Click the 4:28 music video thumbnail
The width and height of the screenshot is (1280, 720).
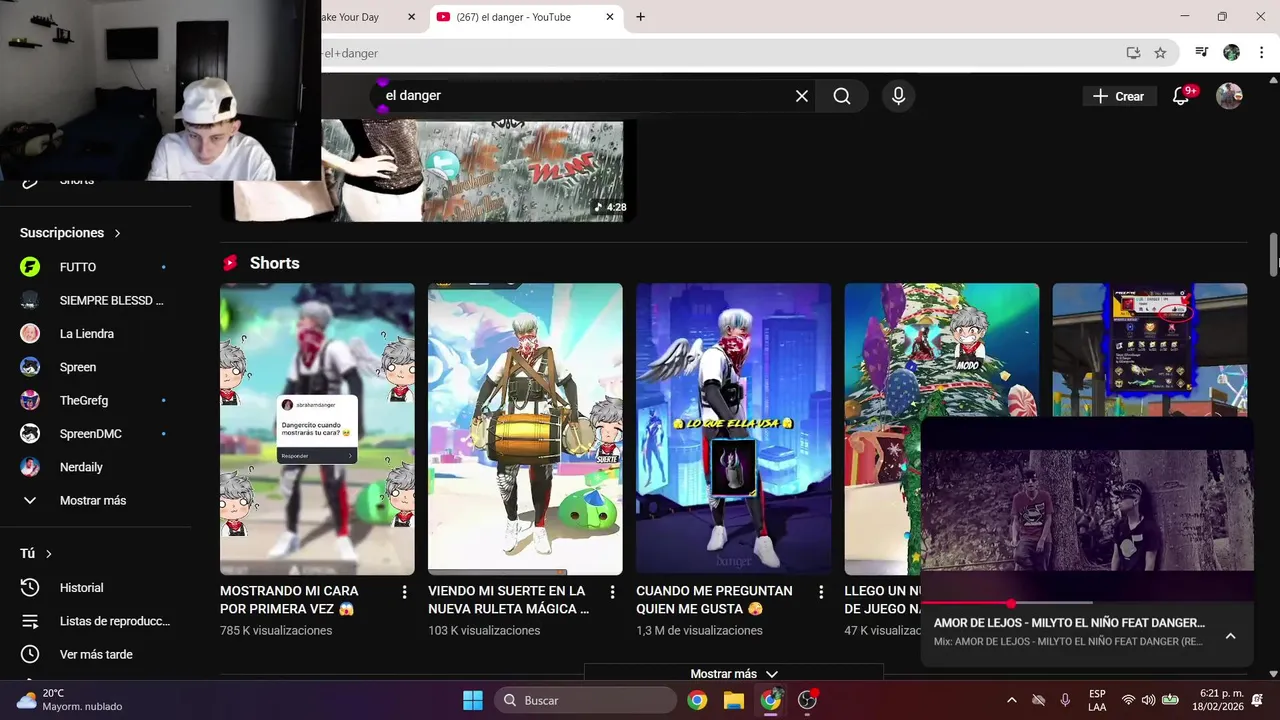pos(428,170)
